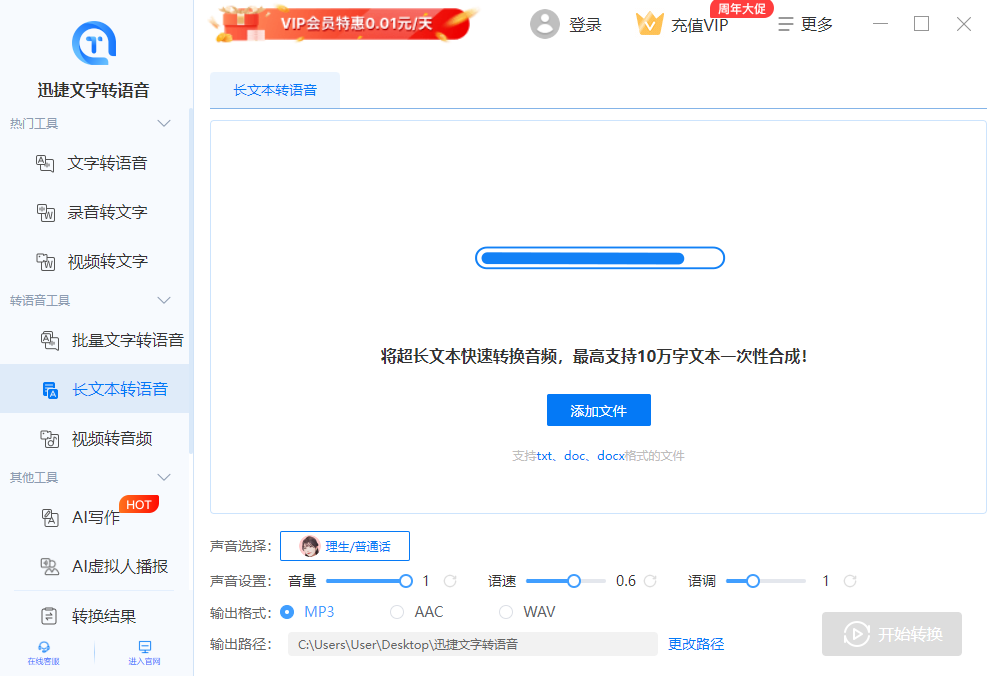The height and width of the screenshot is (676, 996).
Task: View the 转换结果 icon
Action: pyautogui.click(x=49, y=616)
